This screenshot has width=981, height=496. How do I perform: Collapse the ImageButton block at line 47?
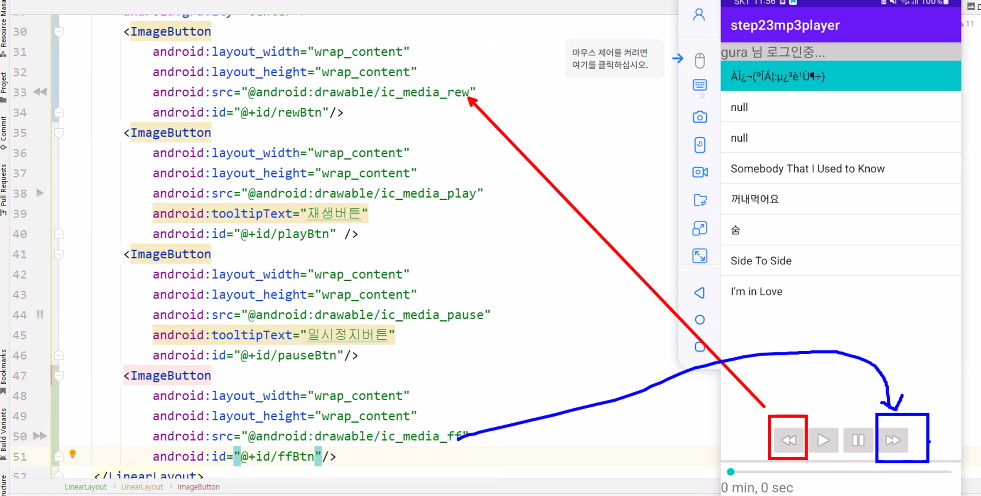click(59, 375)
